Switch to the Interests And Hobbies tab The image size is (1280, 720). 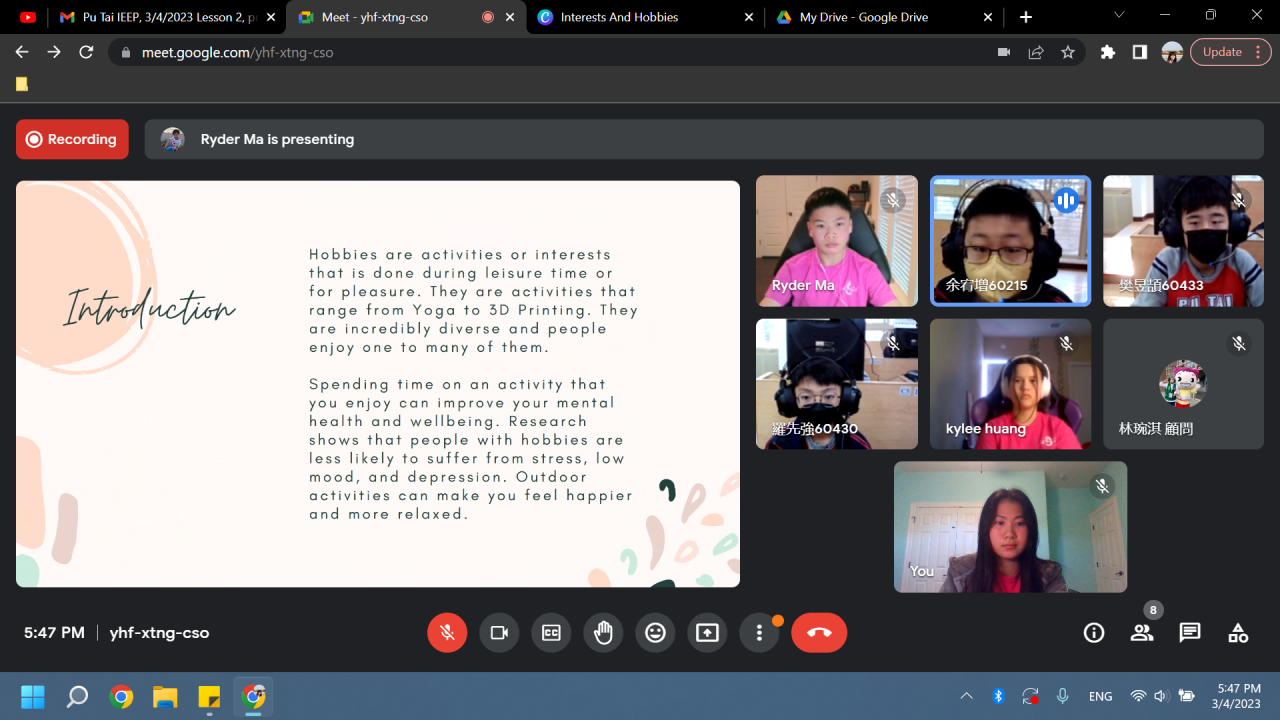coord(646,17)
